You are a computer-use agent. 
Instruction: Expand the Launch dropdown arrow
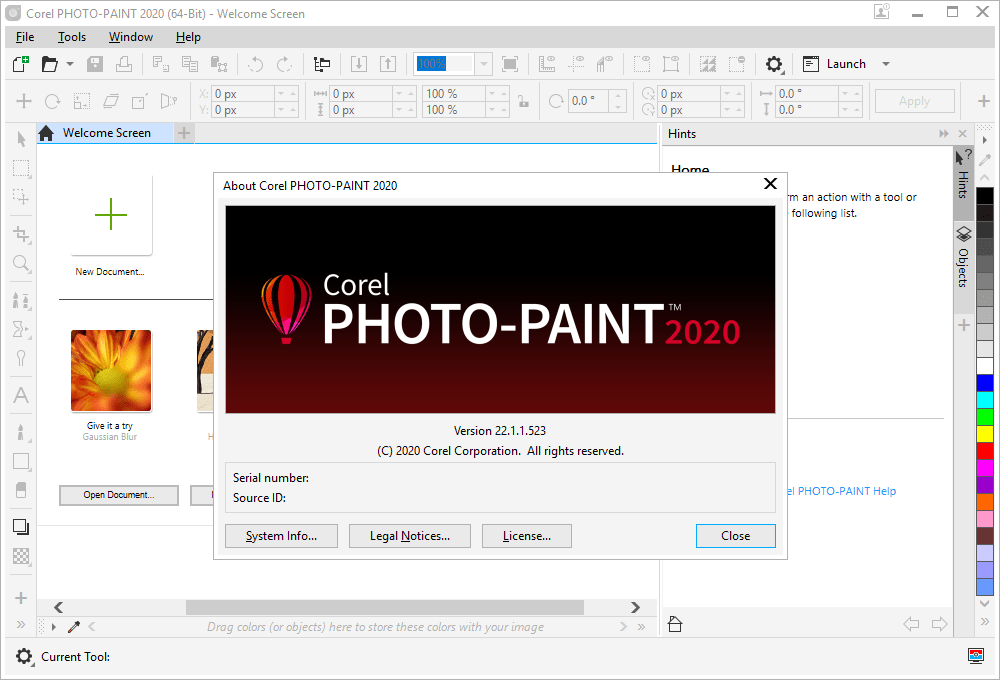[886, 64]
